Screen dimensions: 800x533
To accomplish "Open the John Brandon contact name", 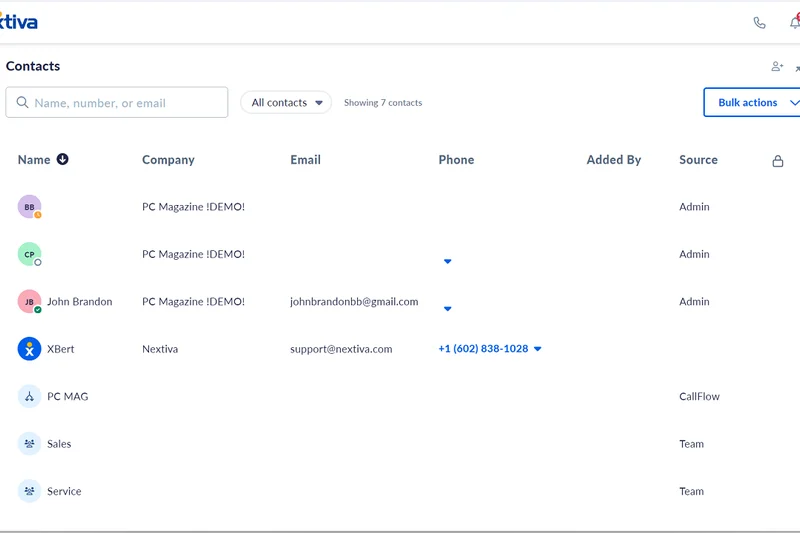I will coord(79,302).
